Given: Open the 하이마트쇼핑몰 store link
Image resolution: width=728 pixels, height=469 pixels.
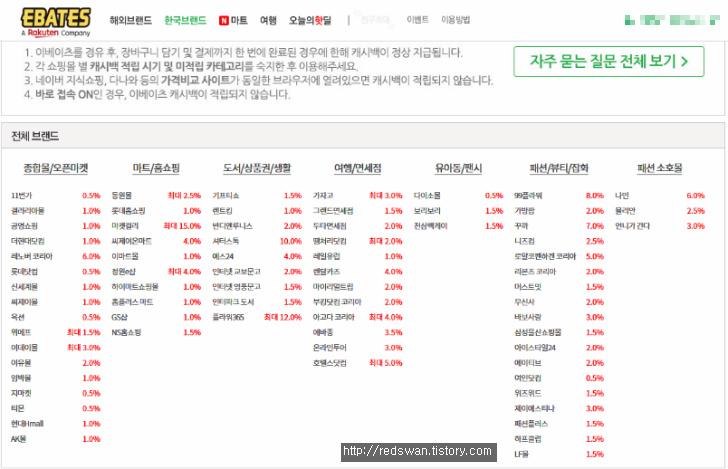Looking at the screenshot, I should (x=135, y=287).
